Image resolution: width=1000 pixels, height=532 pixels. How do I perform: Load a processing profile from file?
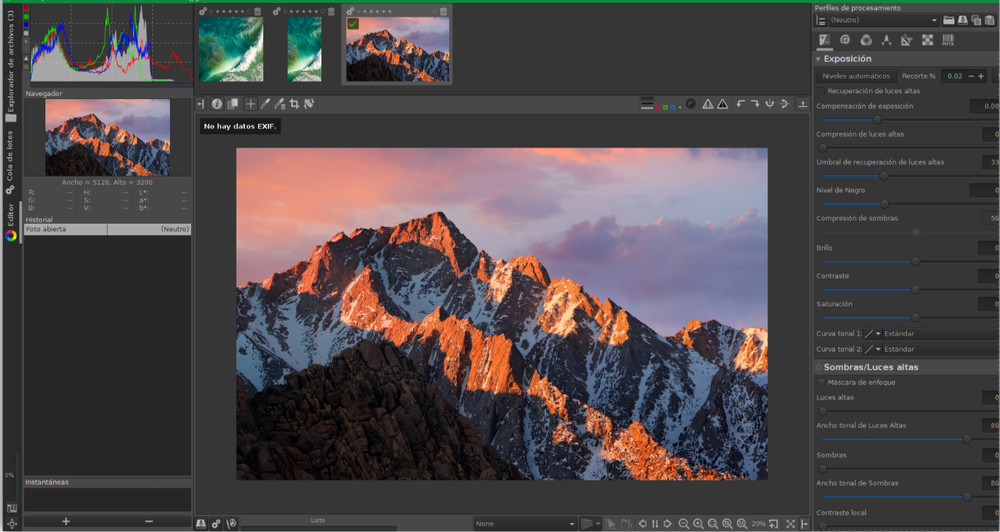coord(949,20)
